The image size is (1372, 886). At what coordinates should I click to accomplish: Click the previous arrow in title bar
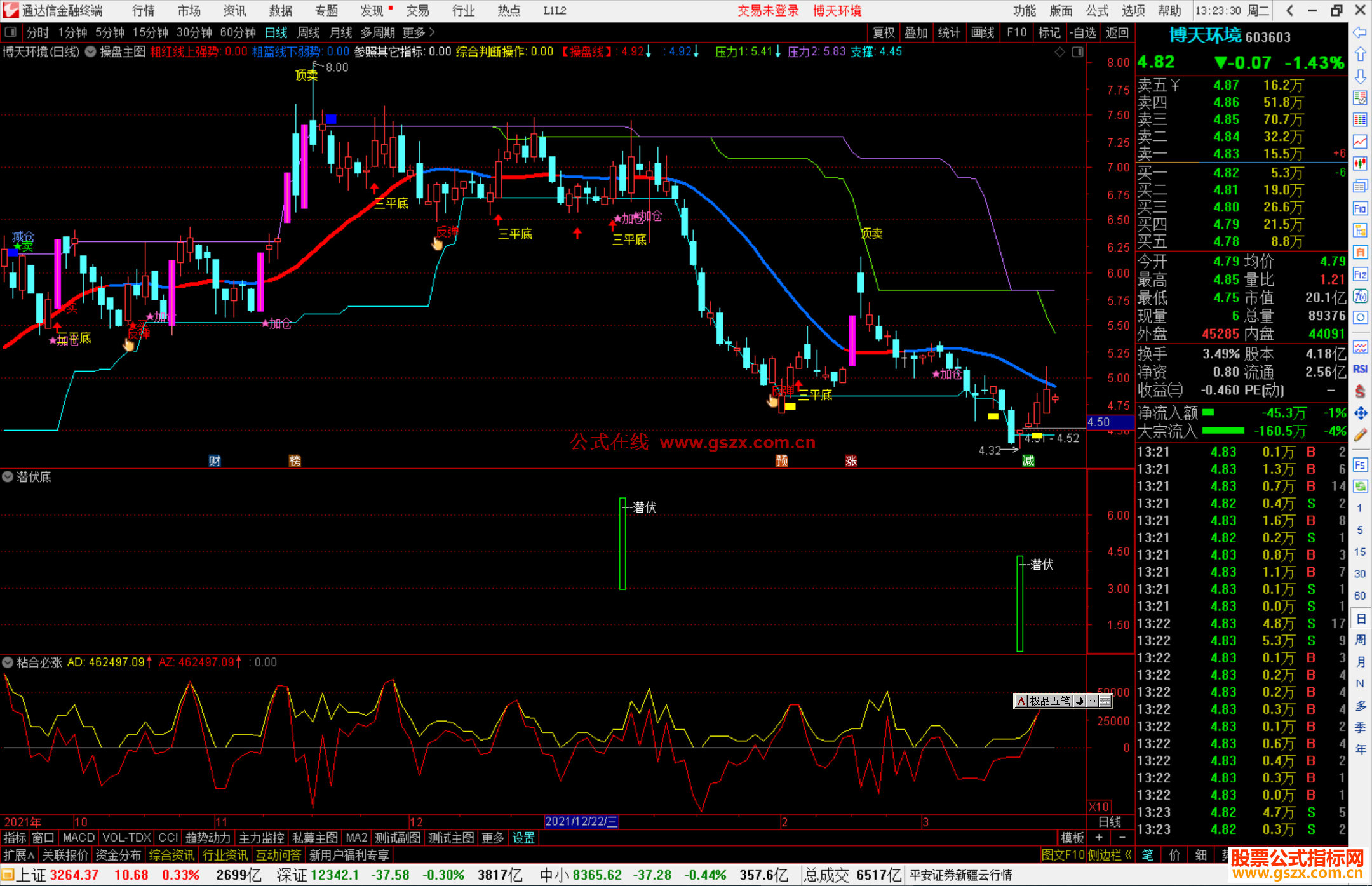pyautogui.click(x=1289, y=10)
